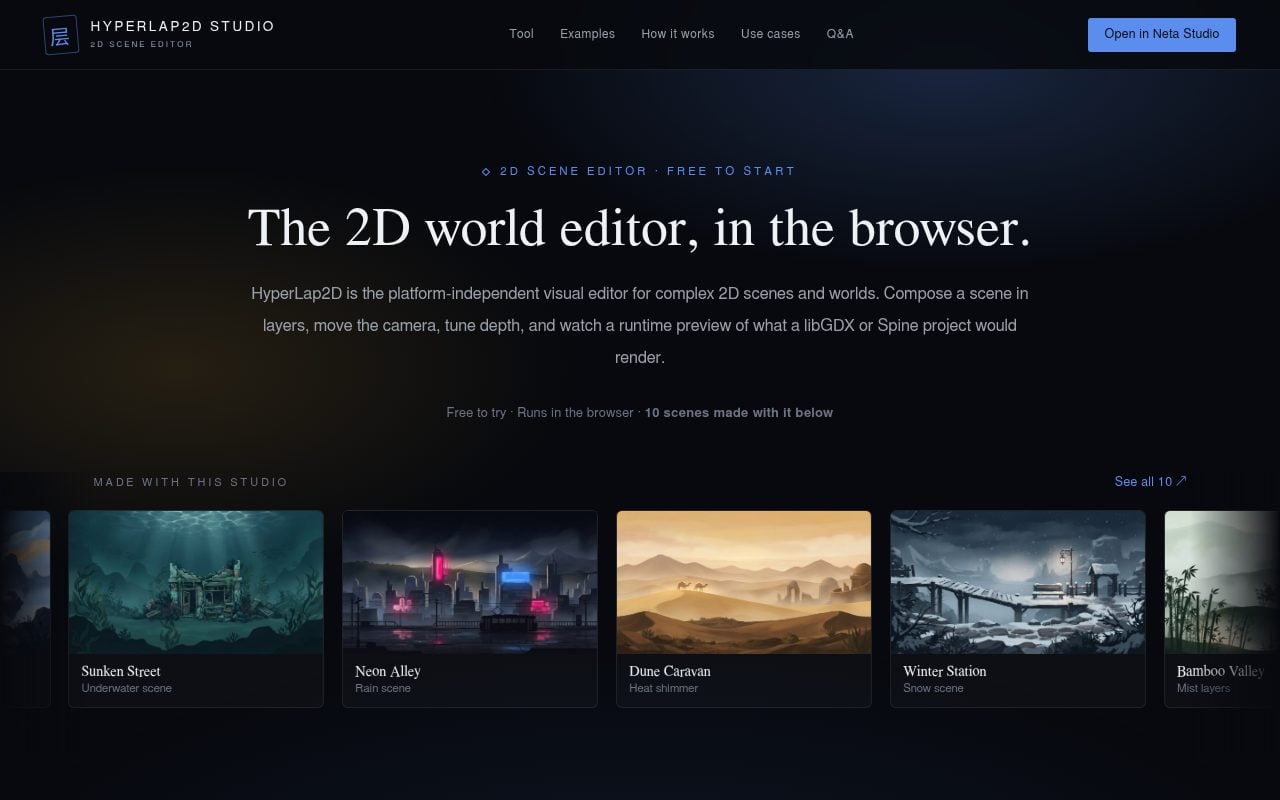The height and width of the screenshot is (800, 1280).
Task: Jump to the Q&A section
Action: pyautogui.click(x=840, y=34)
